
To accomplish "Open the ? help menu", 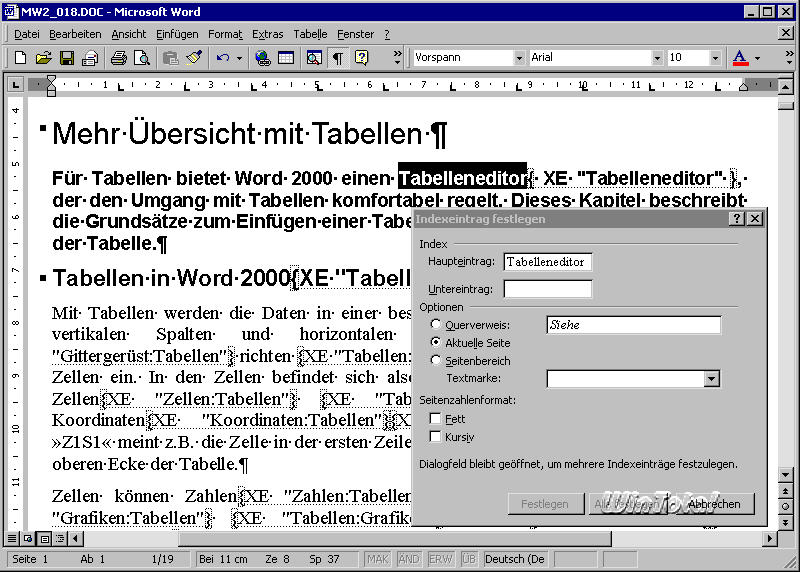I will click(387, 34).
